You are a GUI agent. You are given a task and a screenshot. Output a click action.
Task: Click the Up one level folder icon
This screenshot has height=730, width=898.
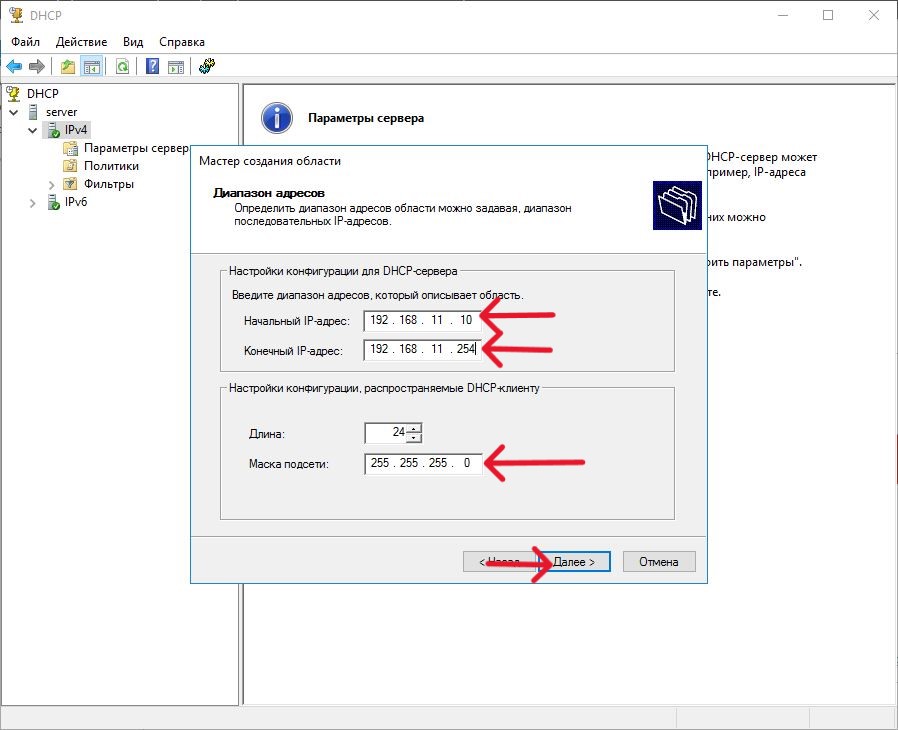(x=68, y=67)
